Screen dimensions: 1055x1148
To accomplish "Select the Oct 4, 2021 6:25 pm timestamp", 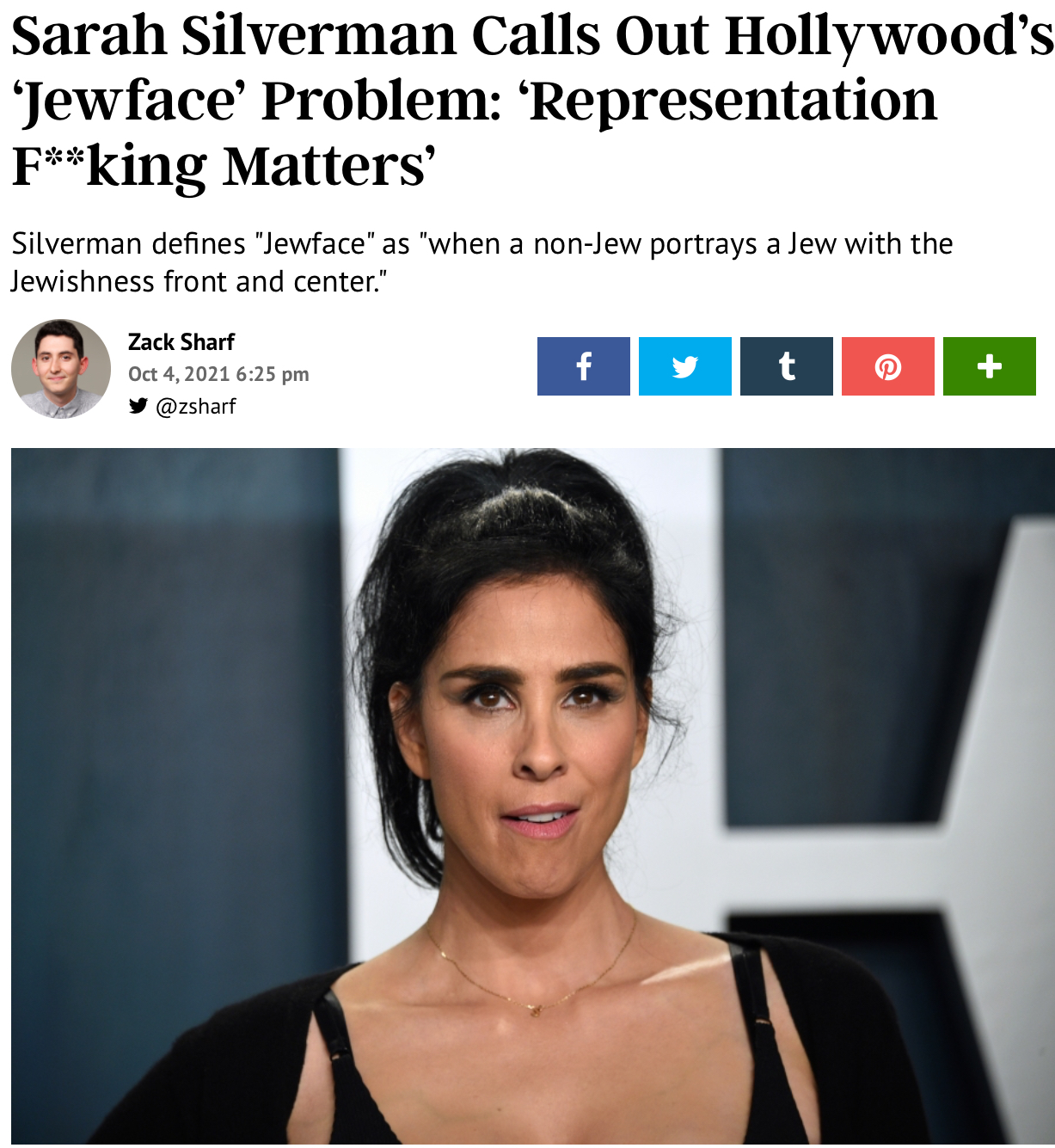I will (x=218, y=374).
